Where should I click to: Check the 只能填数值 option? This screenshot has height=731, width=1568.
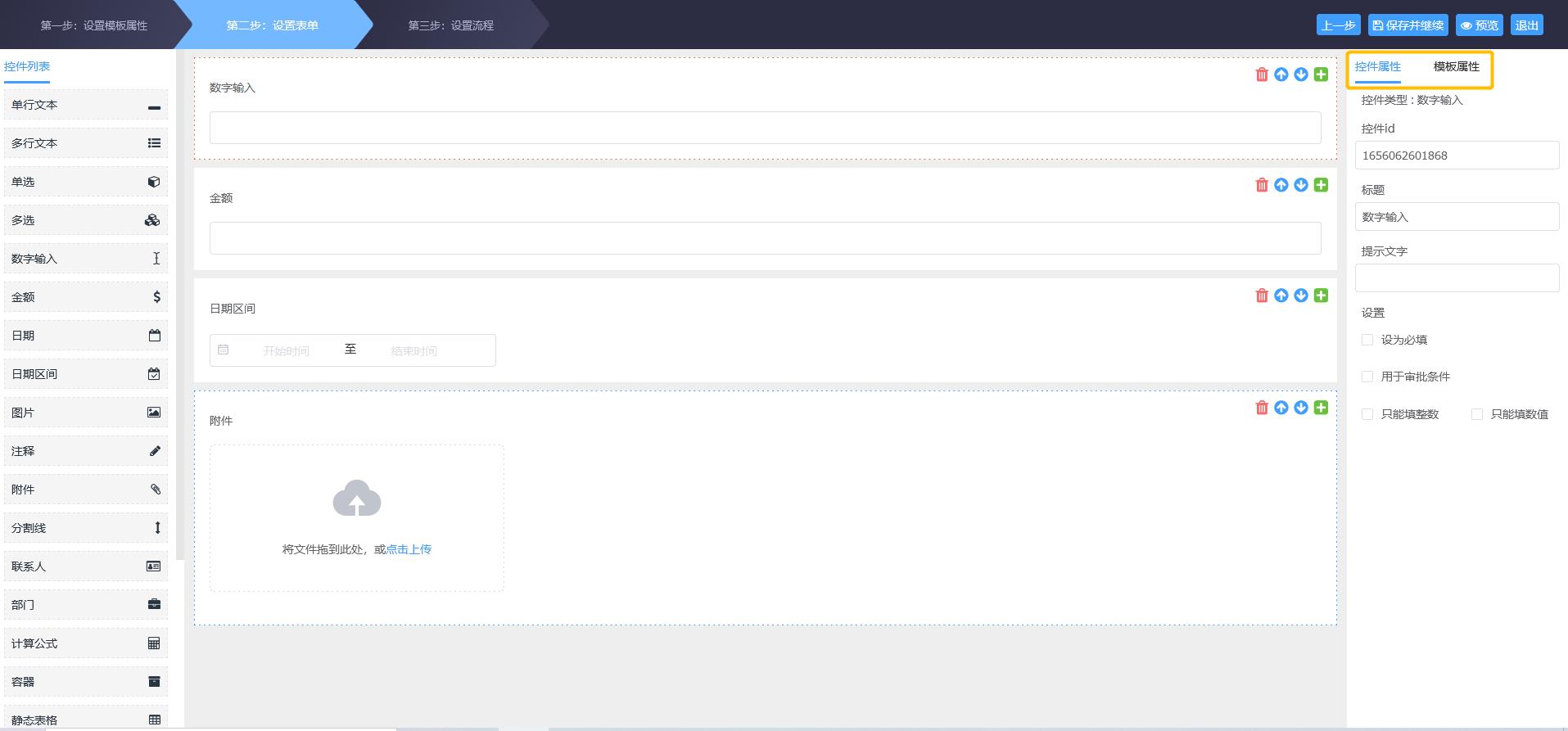1476,414
